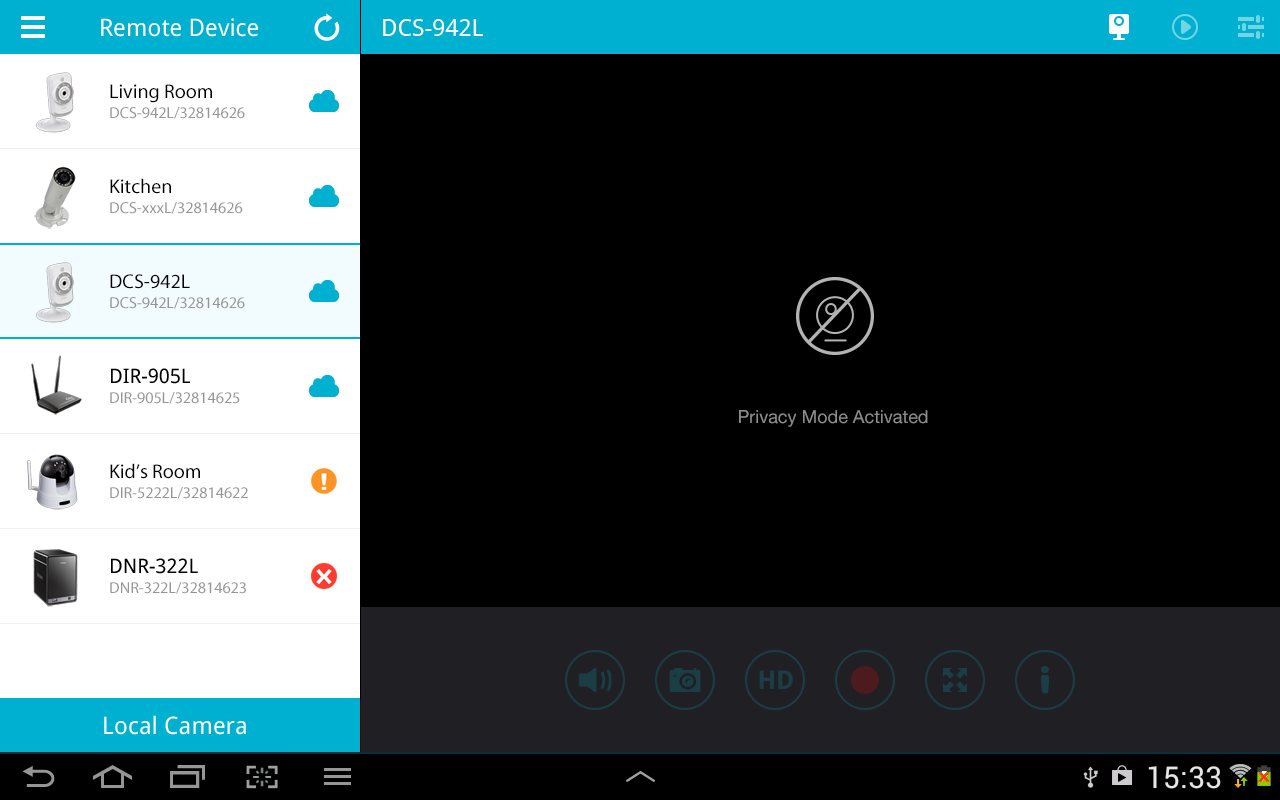Image resolution: width=1280 pixels, height=800 pixels.
Task: Tap the DCS-xxxL/32814626 model text
Action: [x=176, y=208]
